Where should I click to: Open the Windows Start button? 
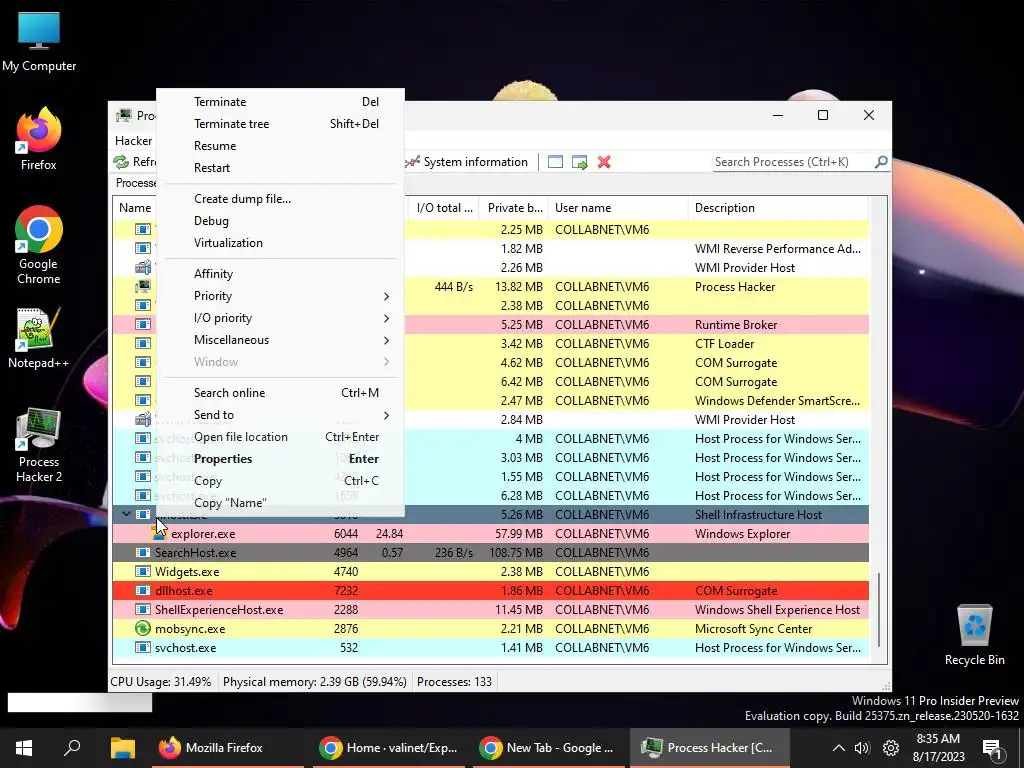click(x=24, y=748)
